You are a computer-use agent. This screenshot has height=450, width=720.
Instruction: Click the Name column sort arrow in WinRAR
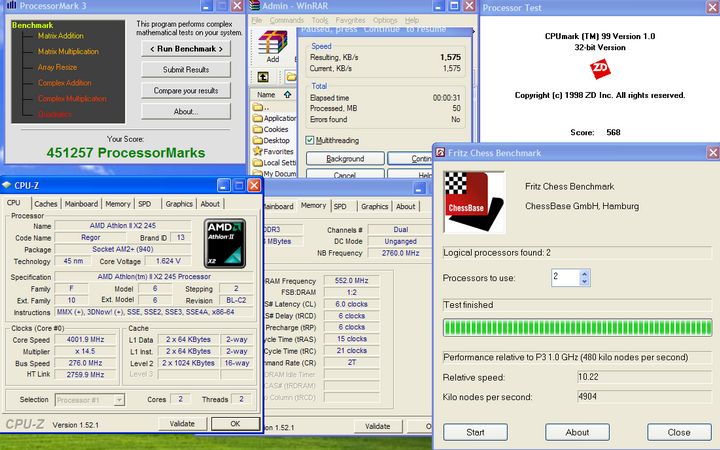(x=287, y=95)
